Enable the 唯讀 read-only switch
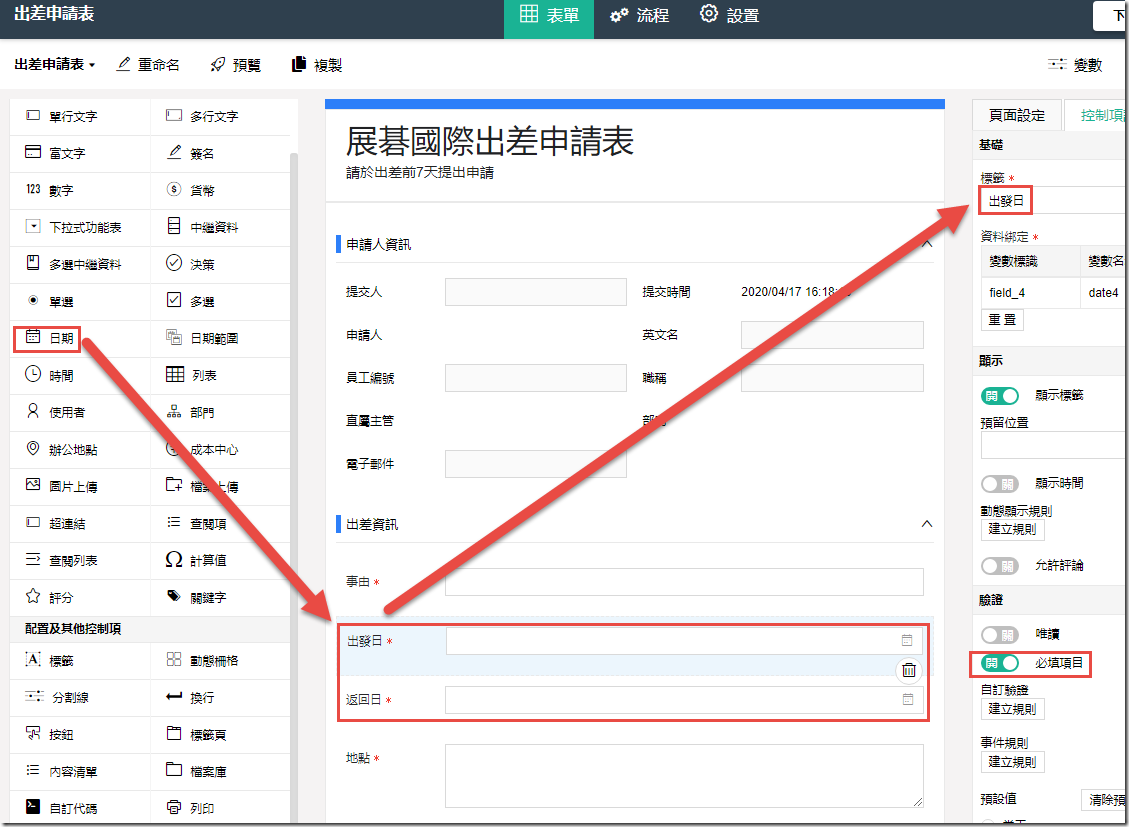Image resolution: width=1129 pixels, height=827 pixels. (999, 635)
